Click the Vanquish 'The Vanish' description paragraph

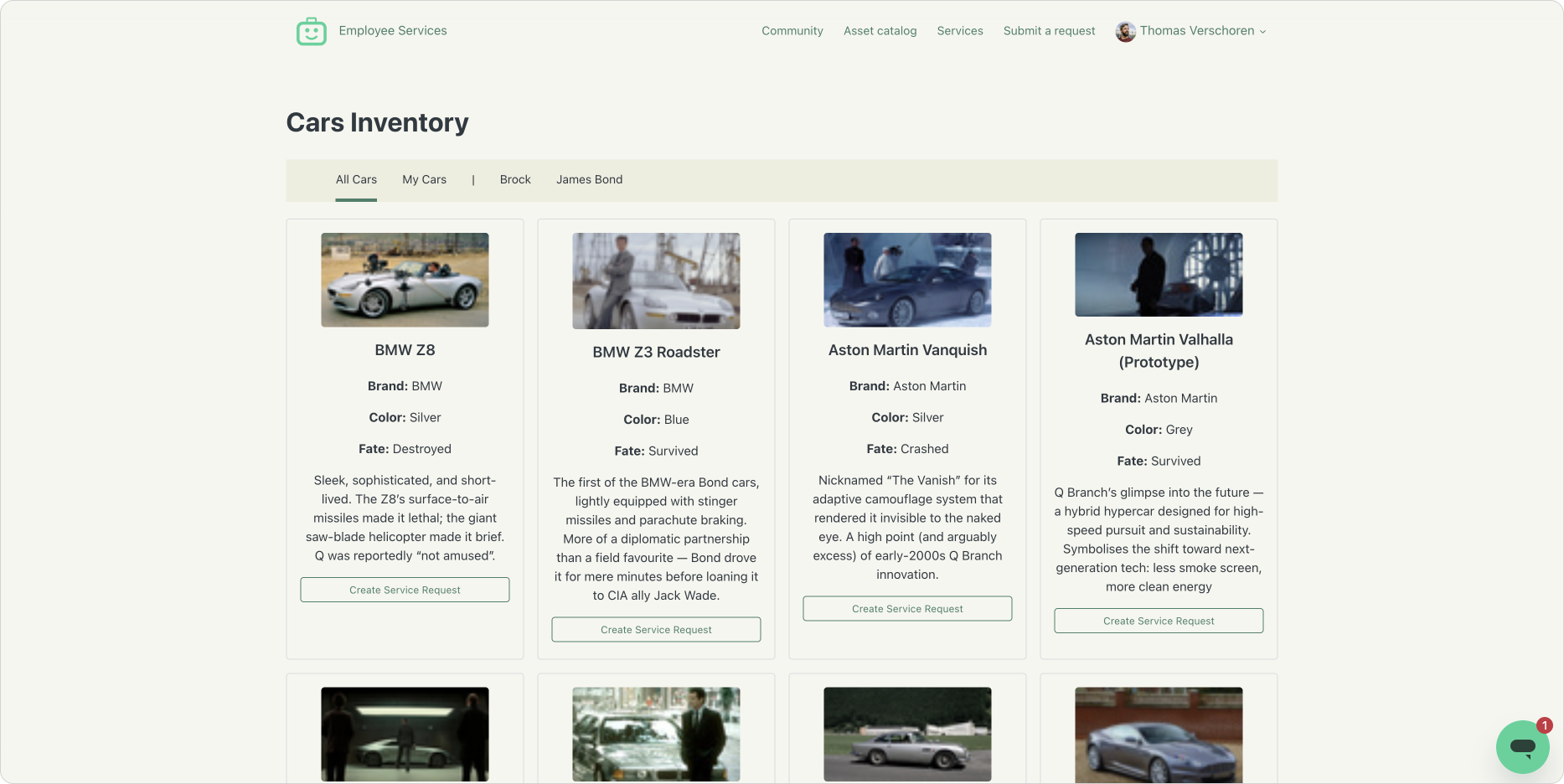point(907,528)
